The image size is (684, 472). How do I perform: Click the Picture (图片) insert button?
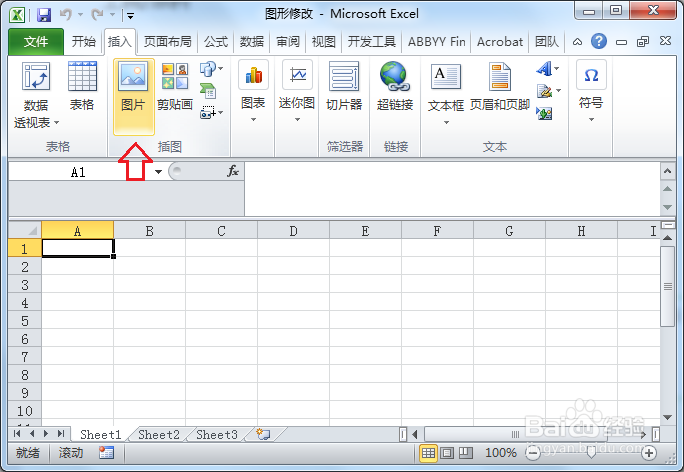click(133, 97)
